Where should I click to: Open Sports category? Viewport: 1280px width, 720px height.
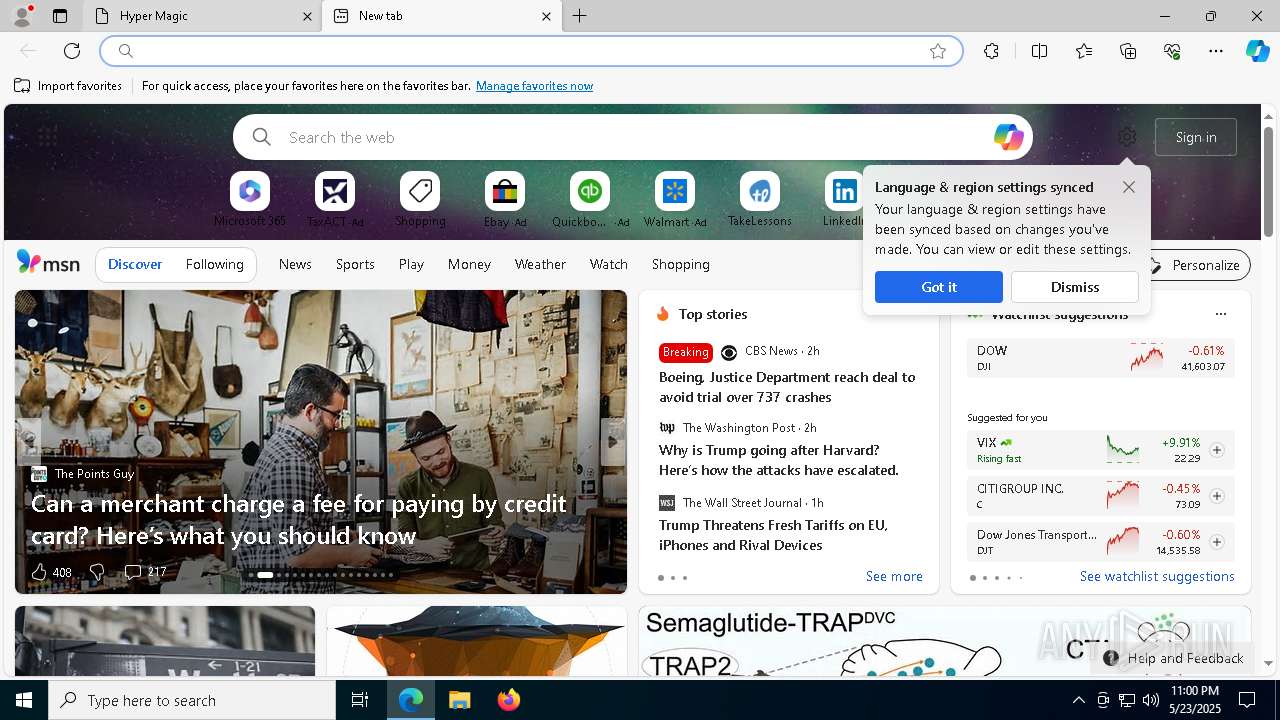click(355, 264)
